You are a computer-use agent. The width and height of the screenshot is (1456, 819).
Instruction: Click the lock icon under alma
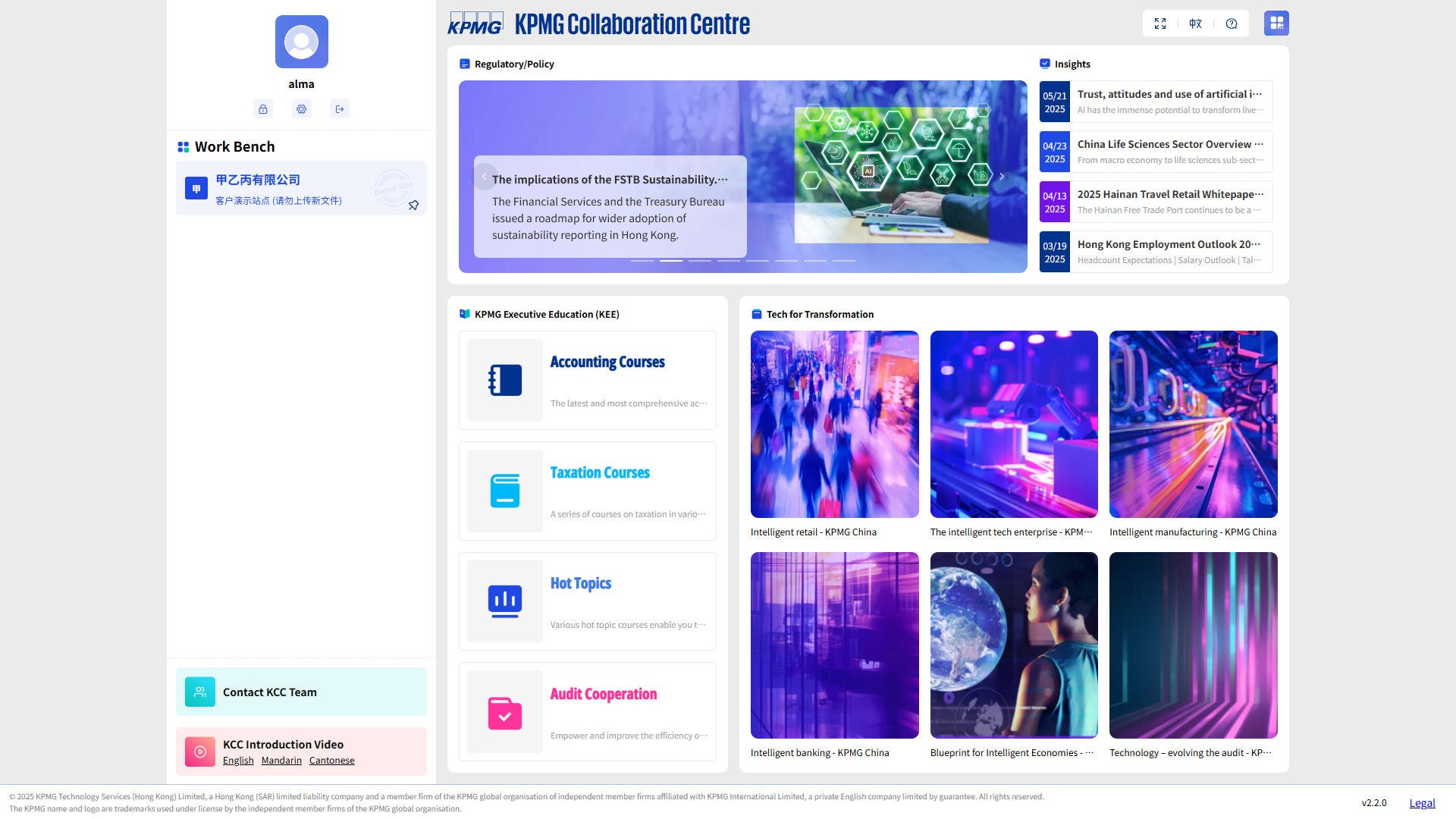[x=263, y=109]
